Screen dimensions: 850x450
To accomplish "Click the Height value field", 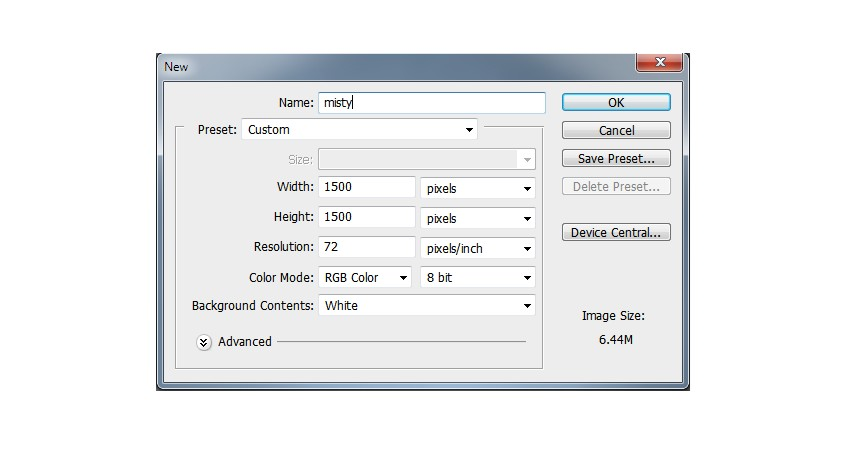I will [x=366, y=217].
